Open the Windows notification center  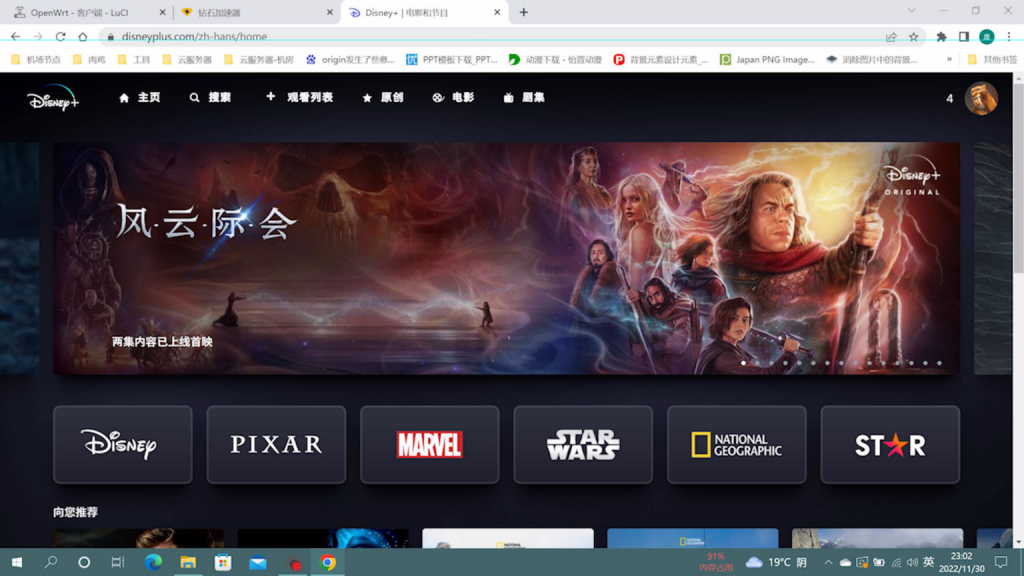coord(1001,562)
